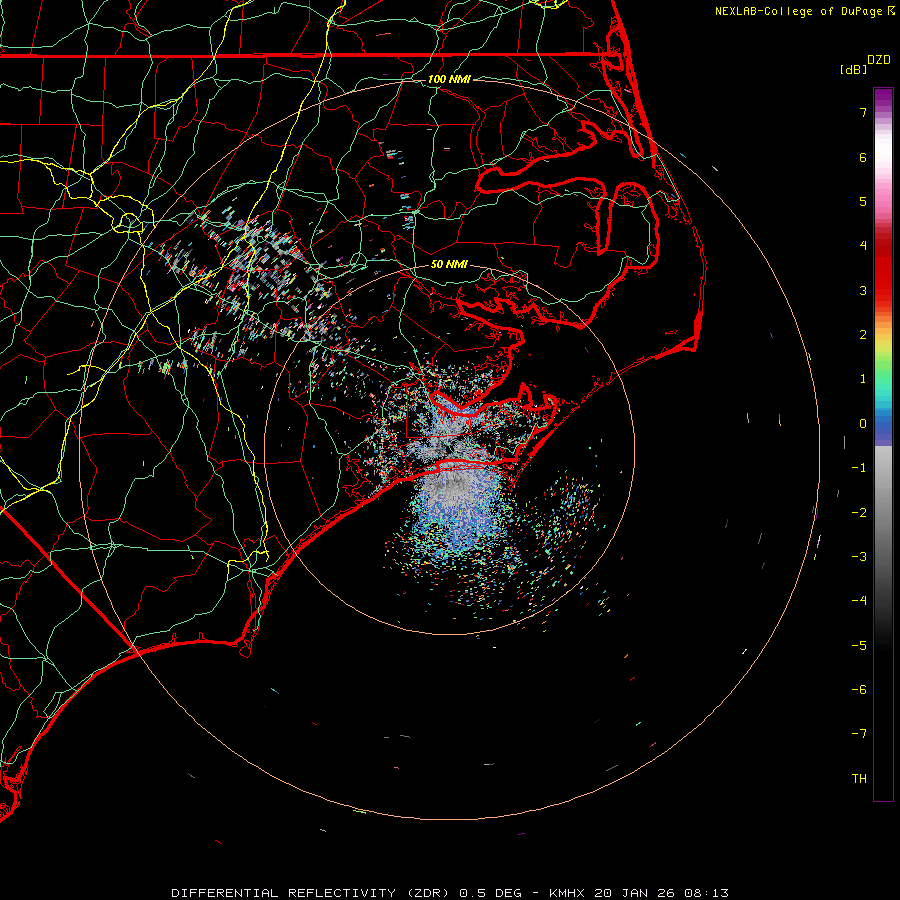
Task: Click the -4 value on the dB scale
Action: click(x=859, y=601)
